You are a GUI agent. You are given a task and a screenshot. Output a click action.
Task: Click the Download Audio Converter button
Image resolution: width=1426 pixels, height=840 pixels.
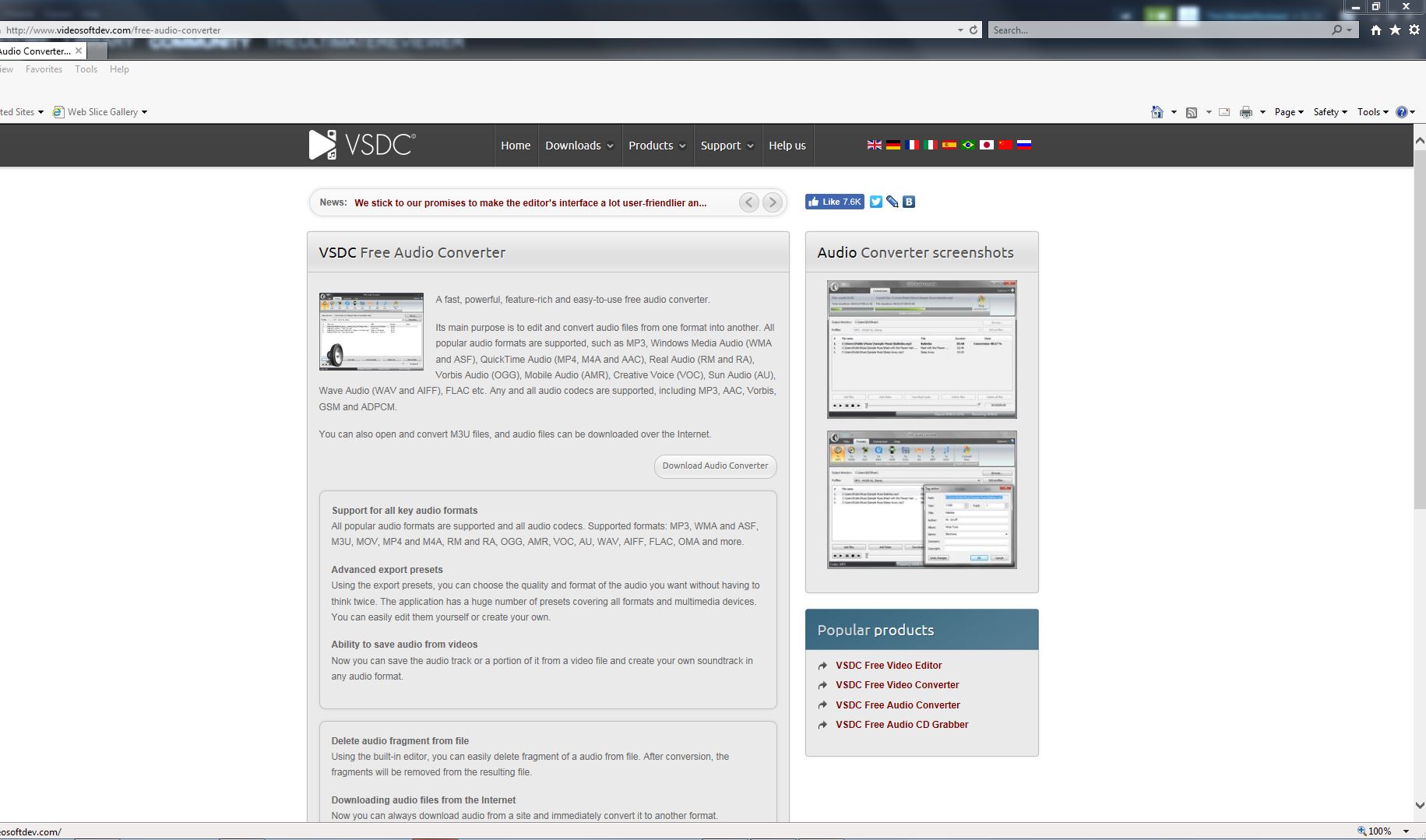pyautogui.click(x=715, y=466)
